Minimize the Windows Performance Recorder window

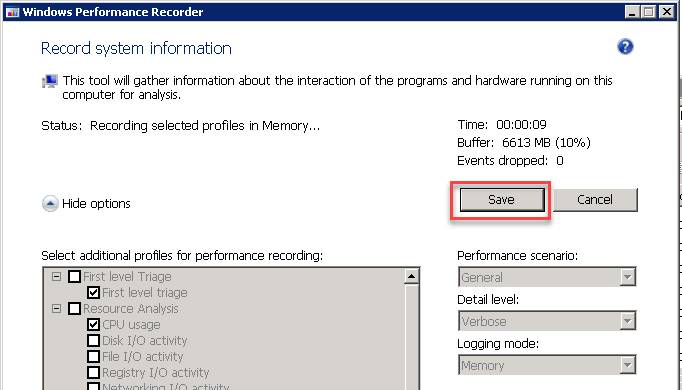click(x=632, y=12)
